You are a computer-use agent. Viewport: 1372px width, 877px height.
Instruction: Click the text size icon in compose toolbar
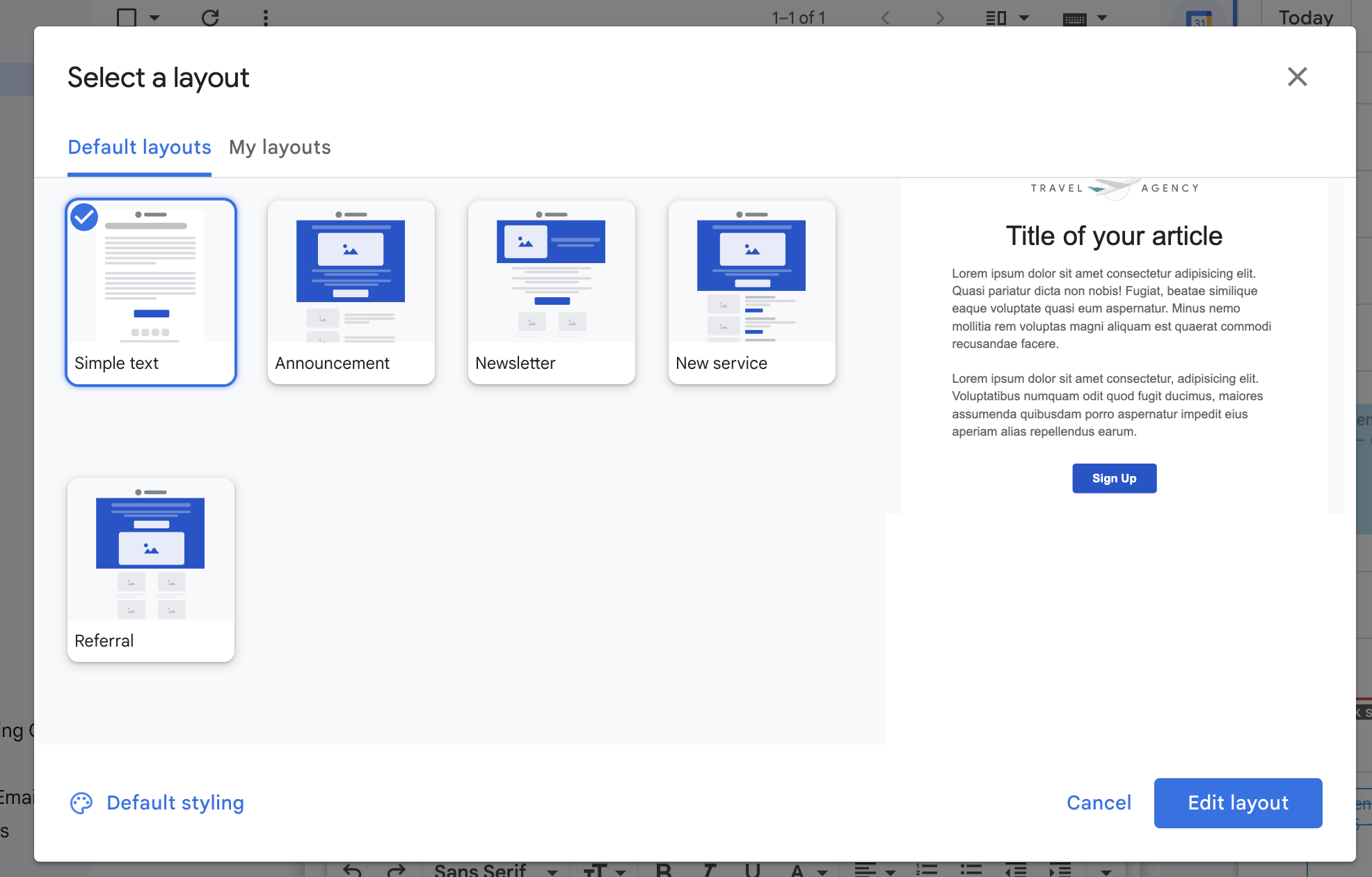click(596, 870)
